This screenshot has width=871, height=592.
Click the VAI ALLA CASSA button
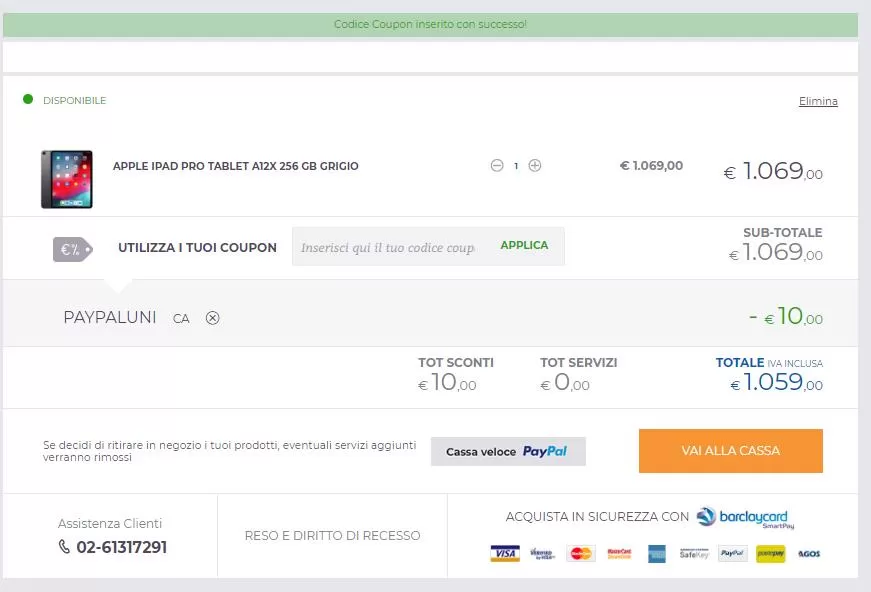point(730,451)
